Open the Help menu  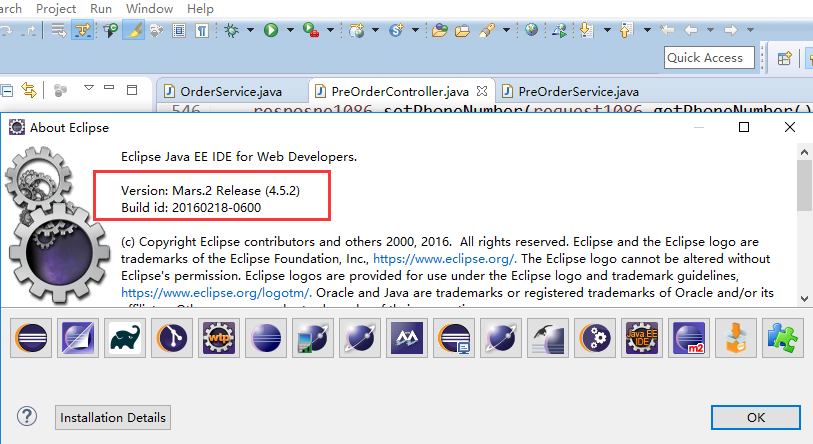click(x=200, y=9)
